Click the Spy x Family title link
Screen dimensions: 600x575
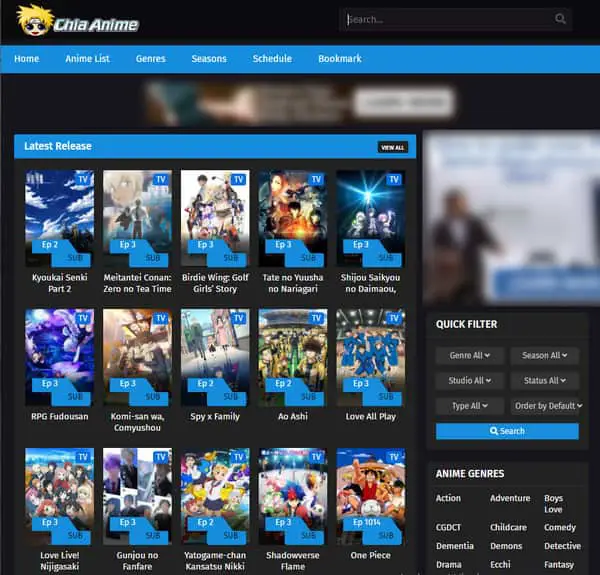215,416
